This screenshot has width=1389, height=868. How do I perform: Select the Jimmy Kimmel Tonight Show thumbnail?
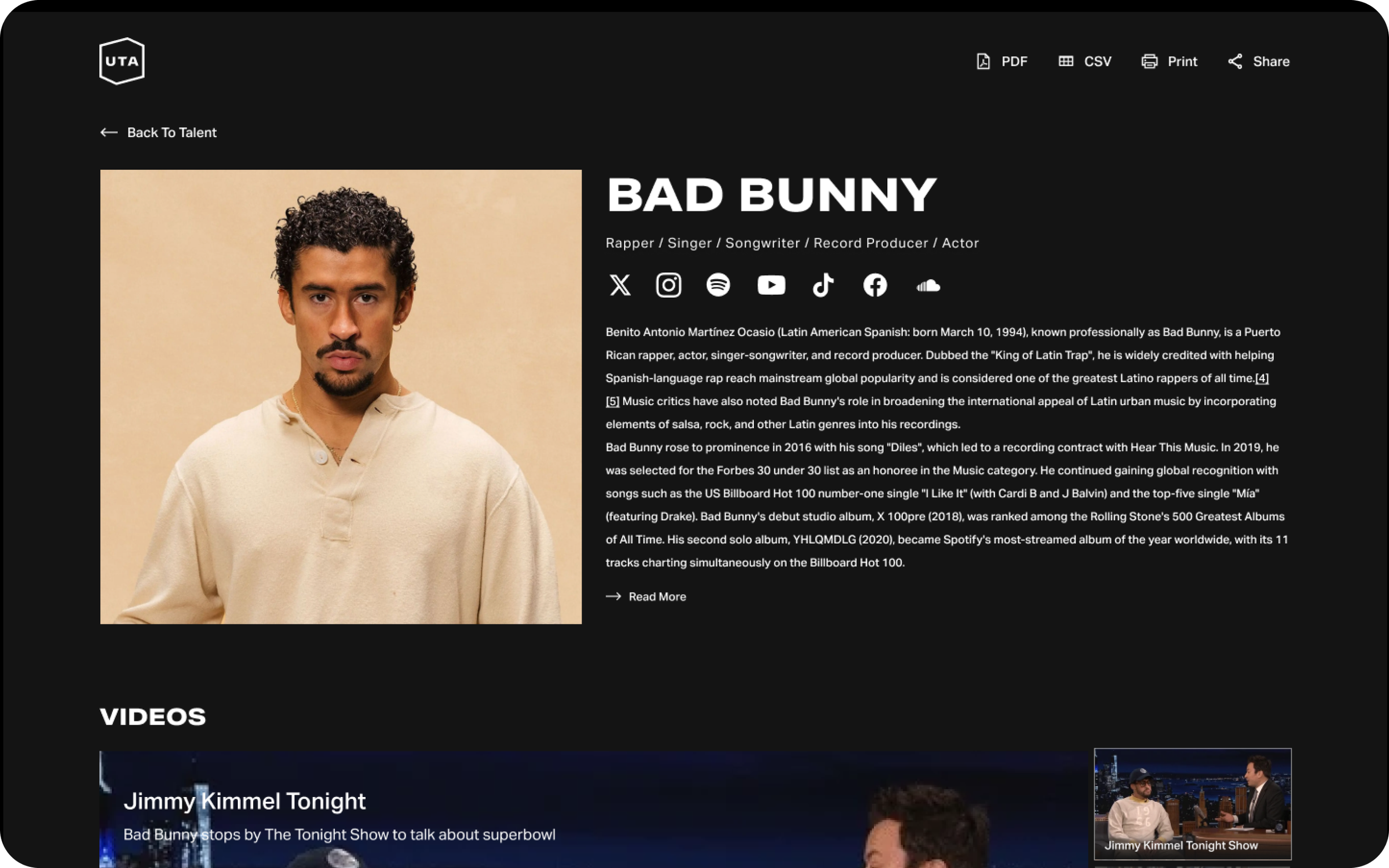(1193, 803)
